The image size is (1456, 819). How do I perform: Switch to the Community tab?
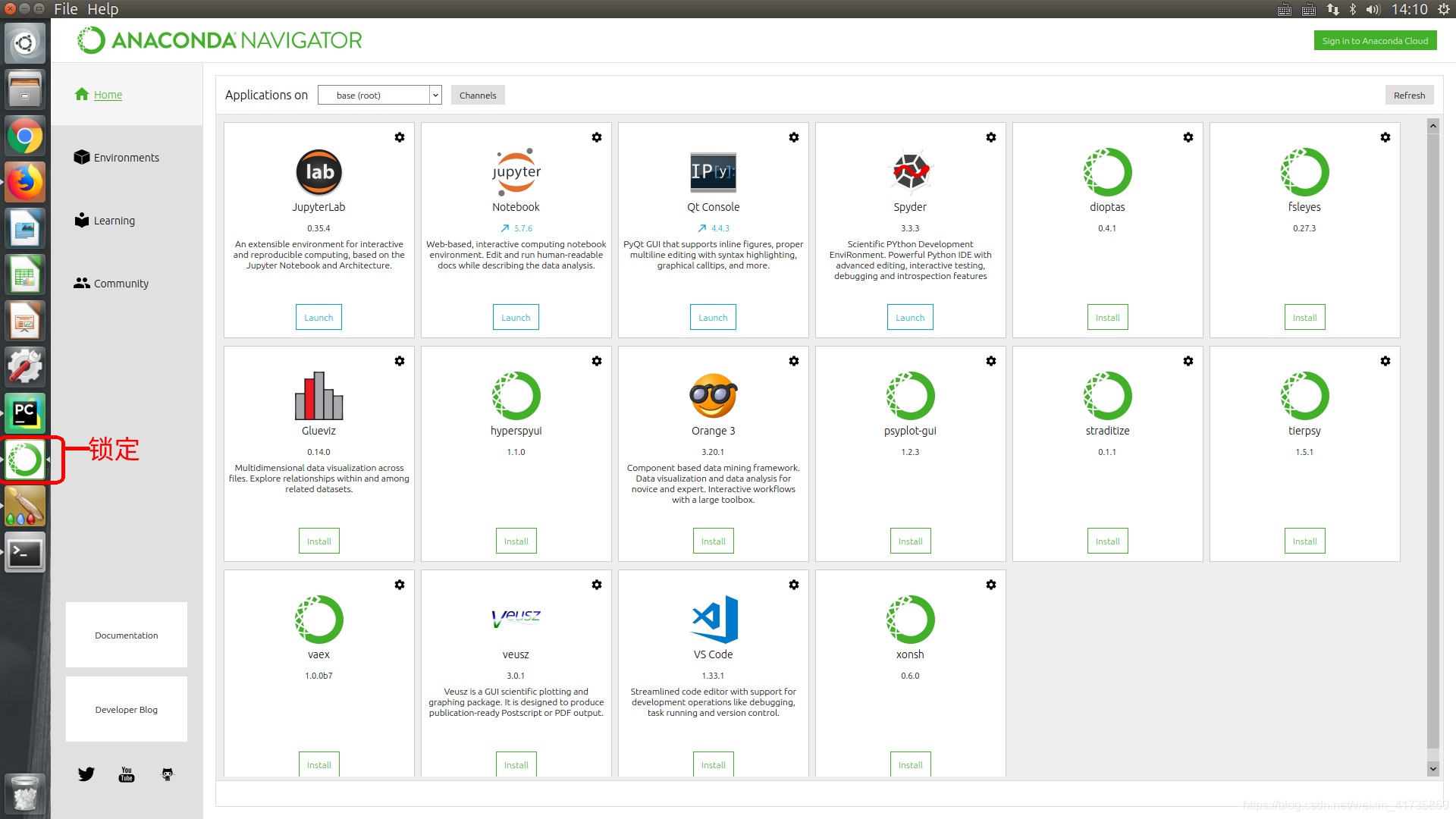pos(111,283)
